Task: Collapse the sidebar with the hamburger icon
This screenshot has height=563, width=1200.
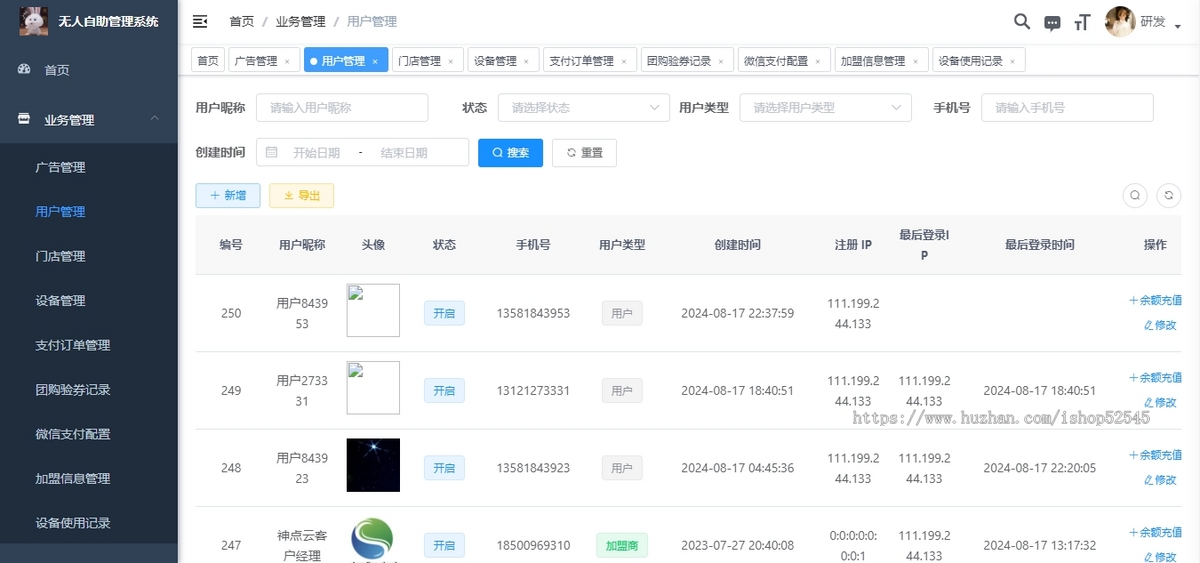Action: (x=200, y=21)
